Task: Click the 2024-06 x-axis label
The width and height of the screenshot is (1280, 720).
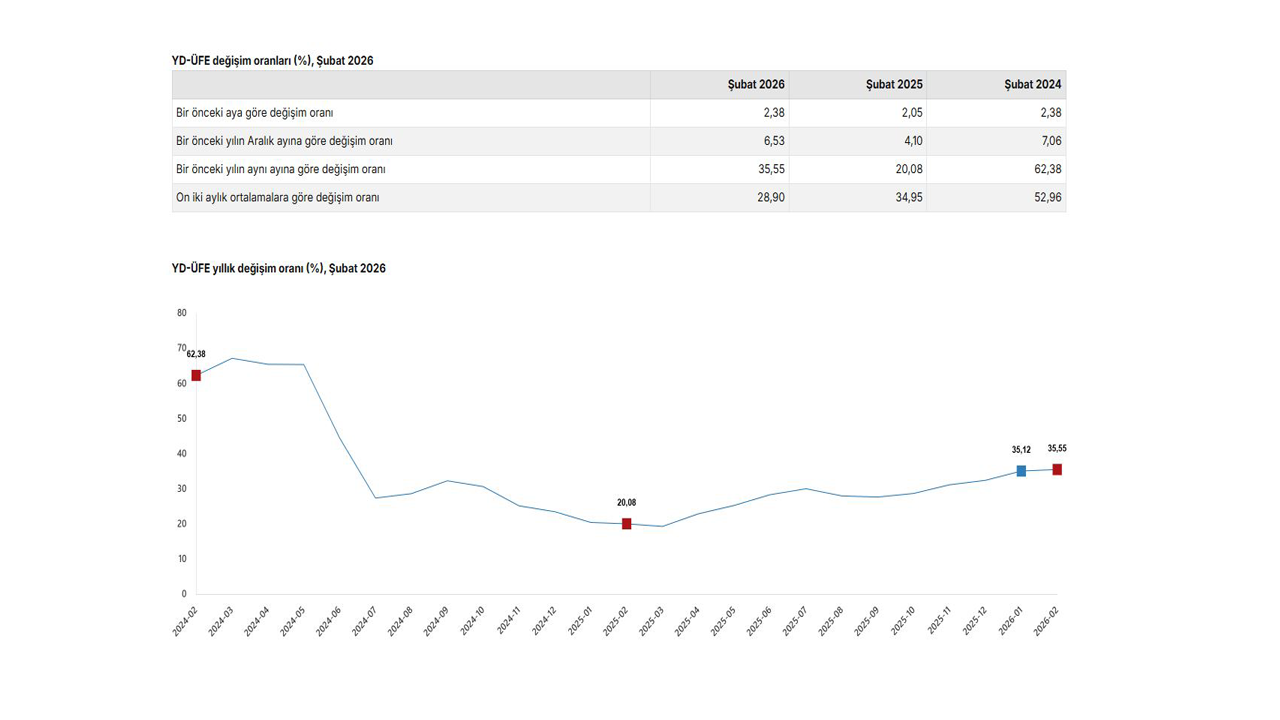Action: [x=329, y=622]
